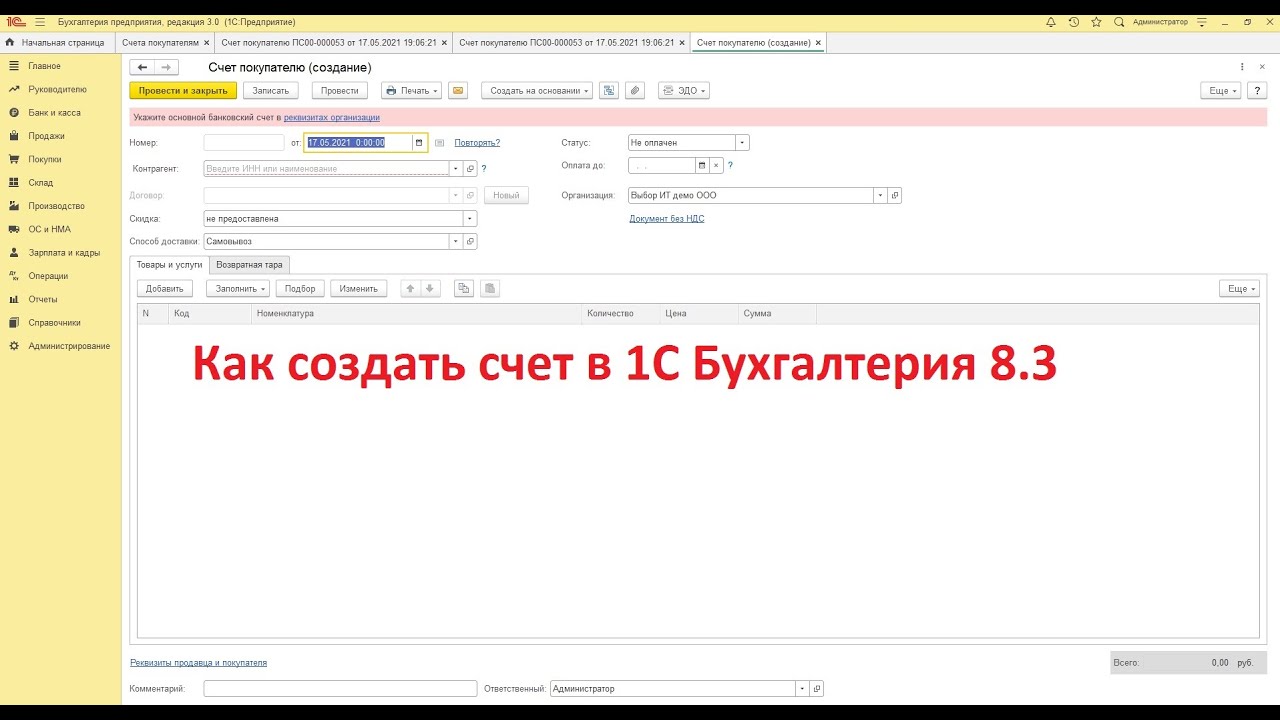Click Записать button
Screen dimensions: 1280x720
[x=270, y=90]
